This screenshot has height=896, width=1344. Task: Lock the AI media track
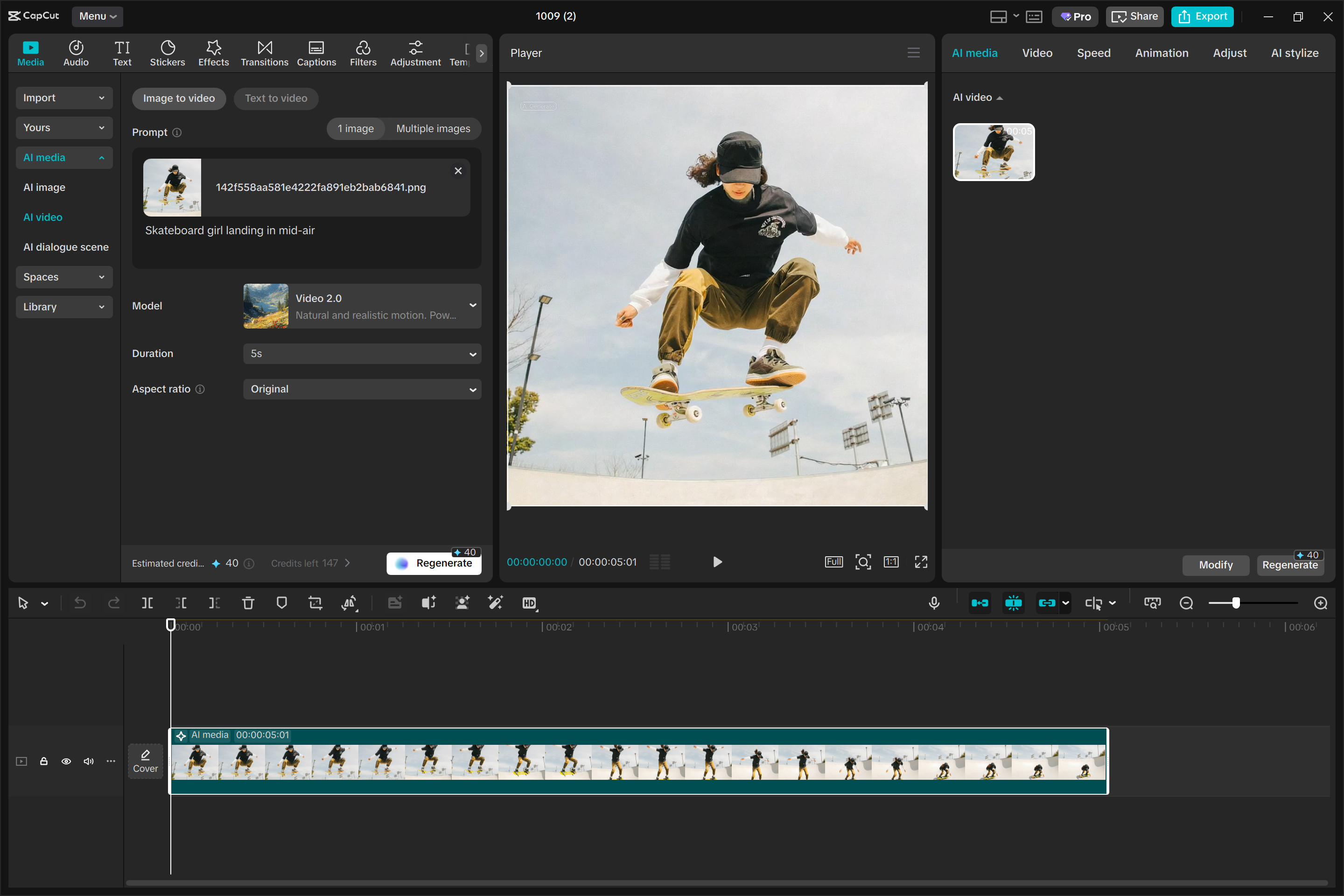43,761
